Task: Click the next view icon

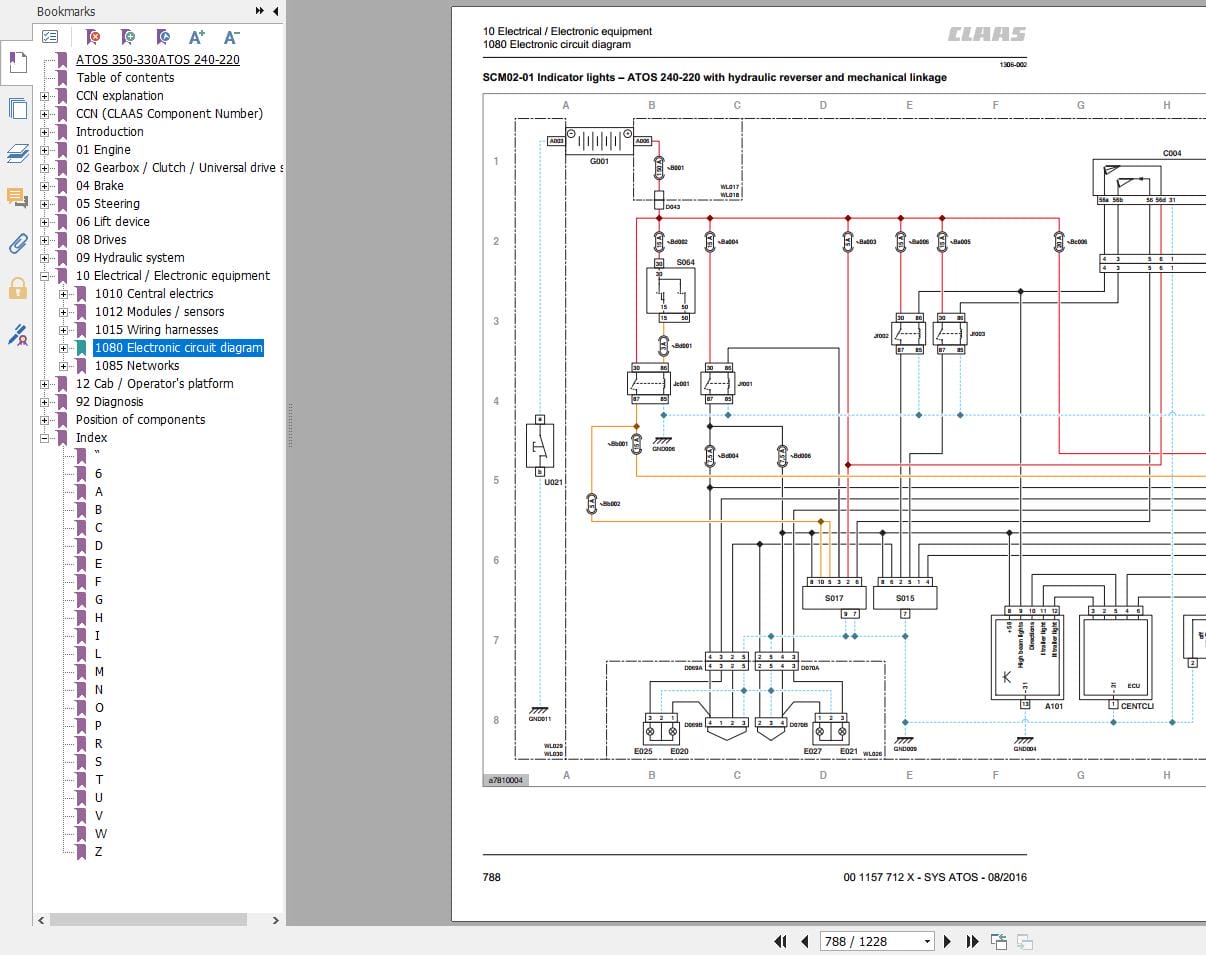Action: pos(1024,941)
